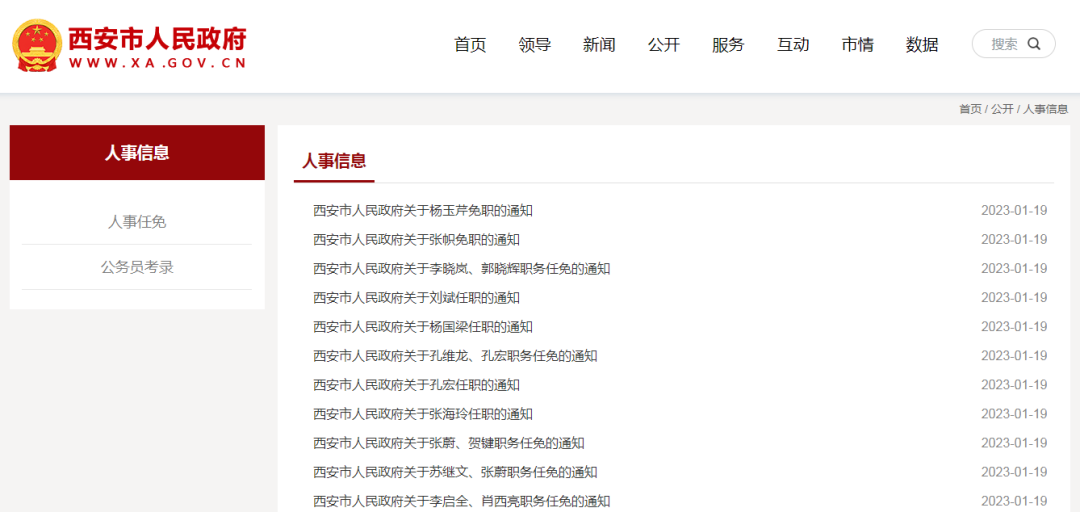This screenshot has height=512, width=1080.
Task: Click the 西安市人民政府 site title text
Action: (x=157, y=38)
